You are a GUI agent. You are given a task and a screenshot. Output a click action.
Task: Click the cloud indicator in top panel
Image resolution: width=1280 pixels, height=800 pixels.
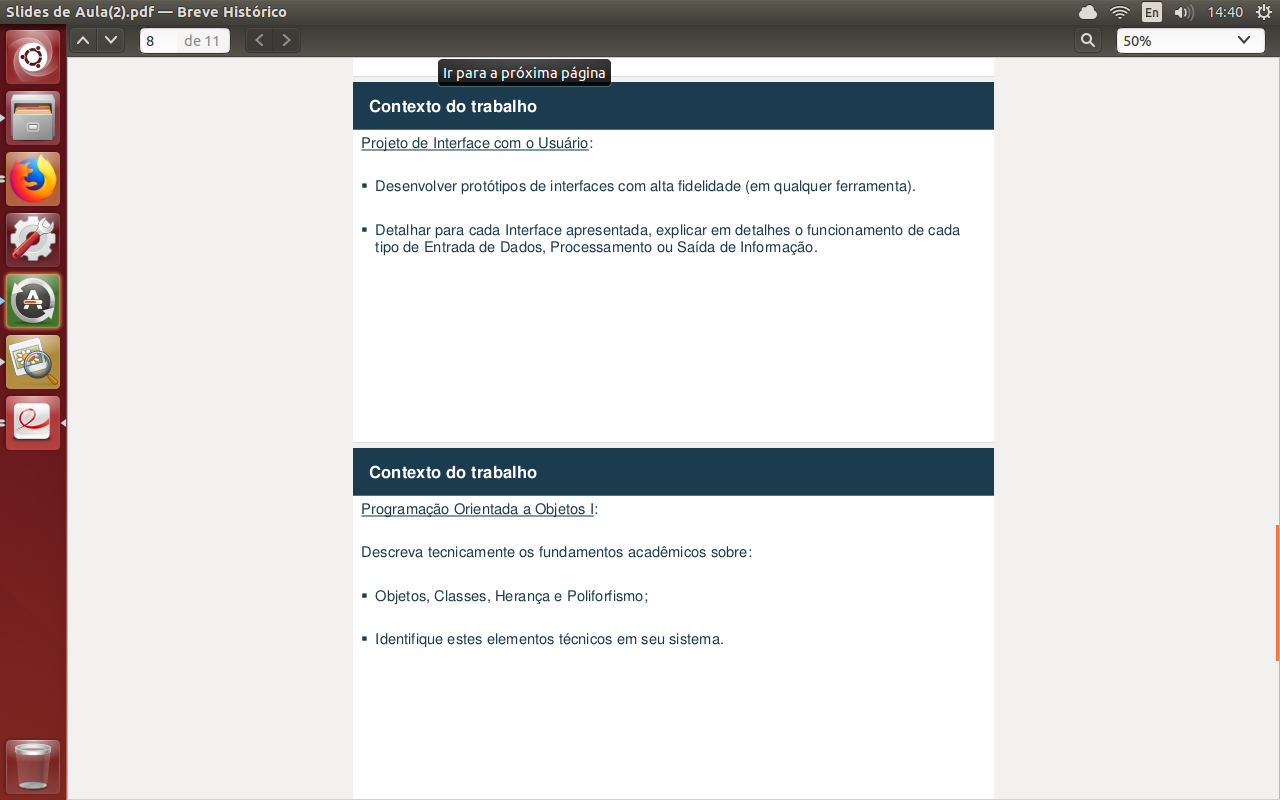click(x=1088, y=12)
